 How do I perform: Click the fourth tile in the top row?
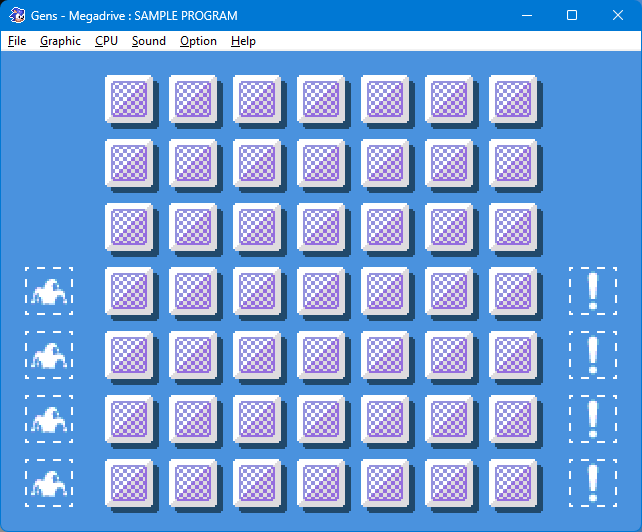coord(321,99)
